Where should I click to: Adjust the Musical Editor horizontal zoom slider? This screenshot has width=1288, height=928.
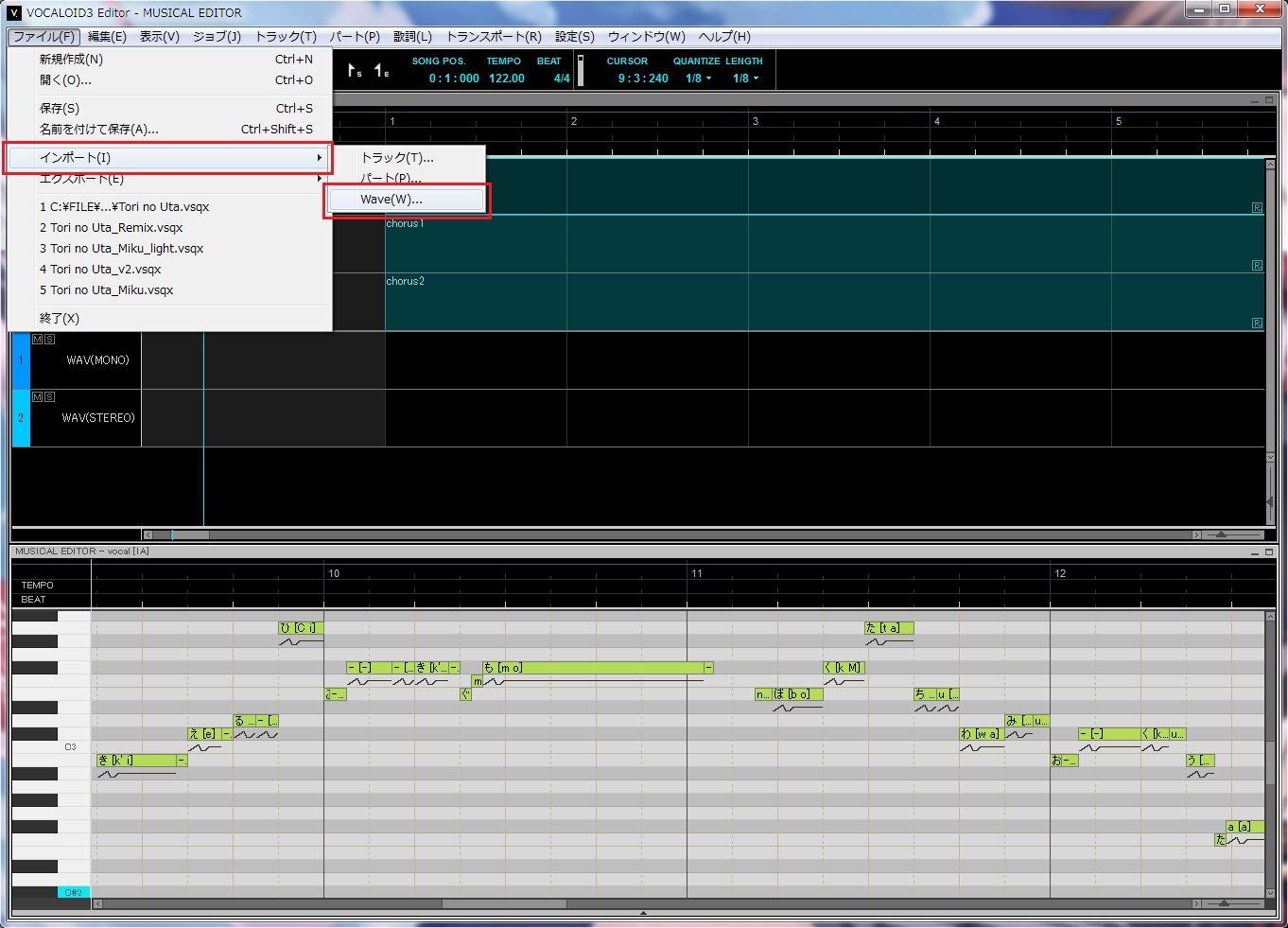coord(1225,904)
